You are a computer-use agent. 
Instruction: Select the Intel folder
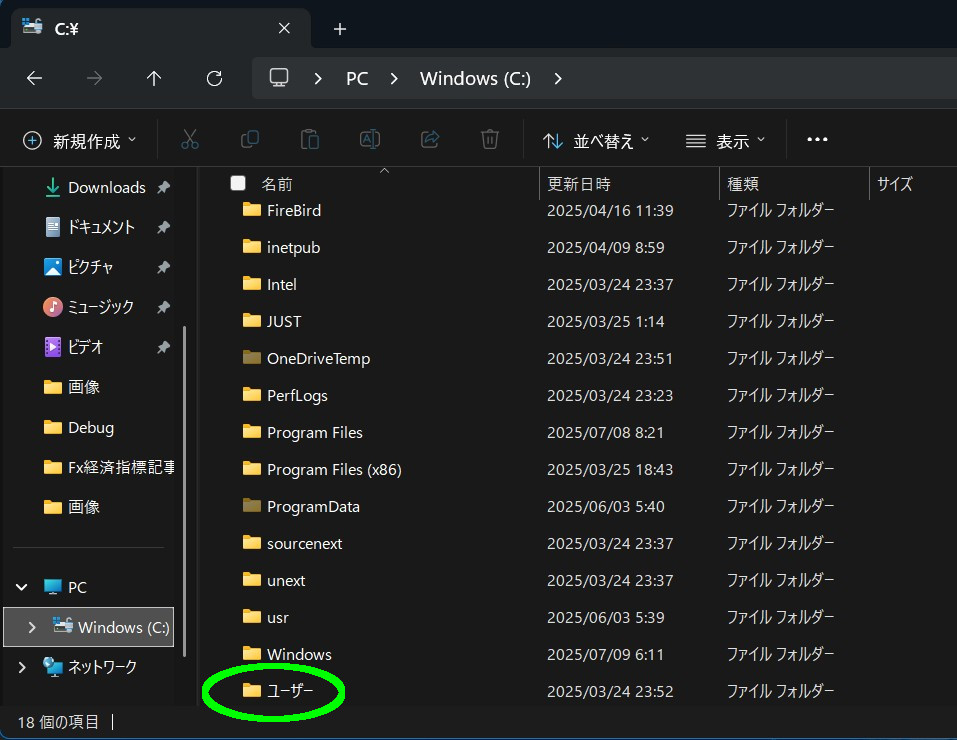point(281,285)
